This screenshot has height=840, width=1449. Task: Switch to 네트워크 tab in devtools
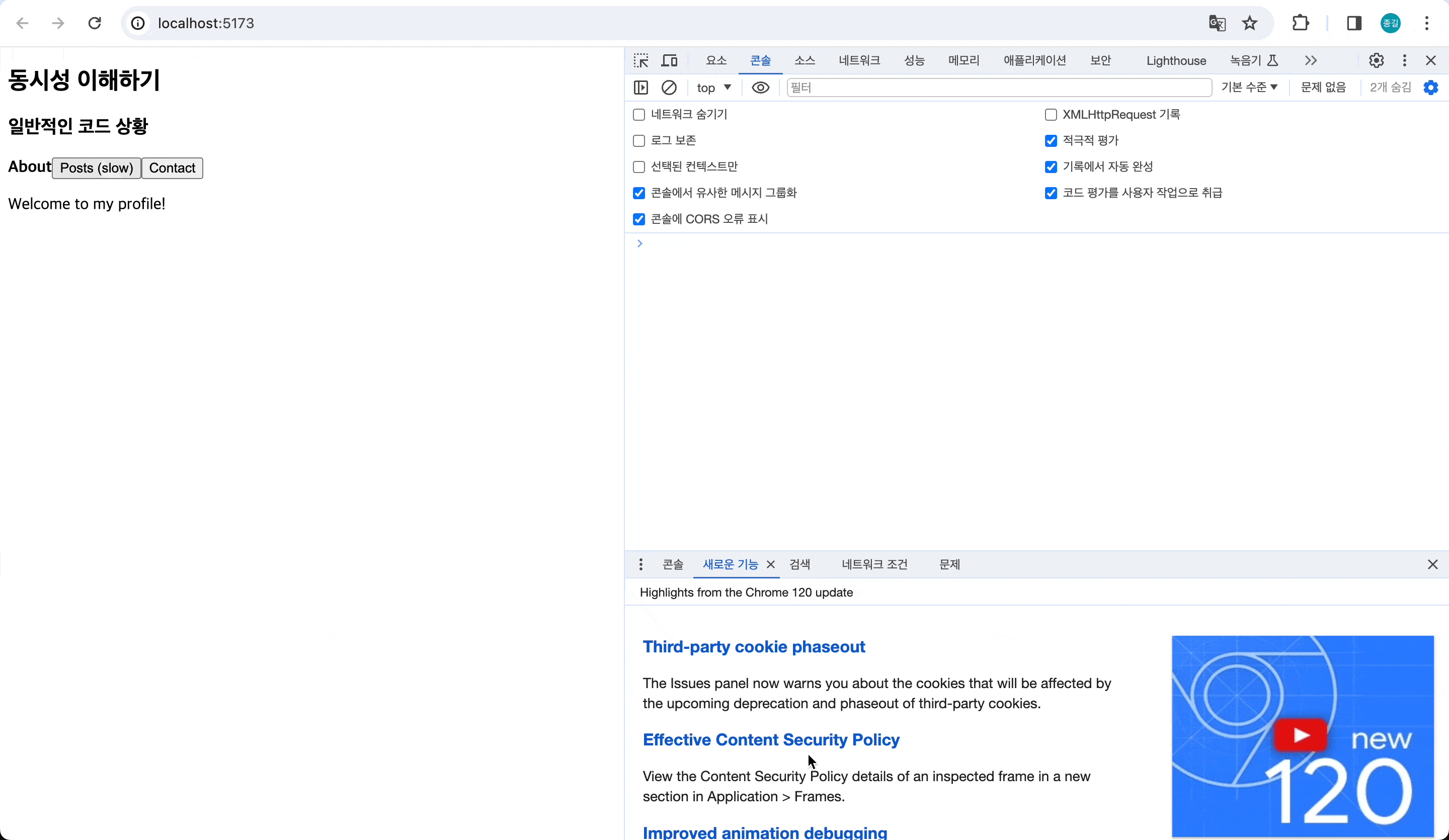pyautogui.click(x=858, y=60)
